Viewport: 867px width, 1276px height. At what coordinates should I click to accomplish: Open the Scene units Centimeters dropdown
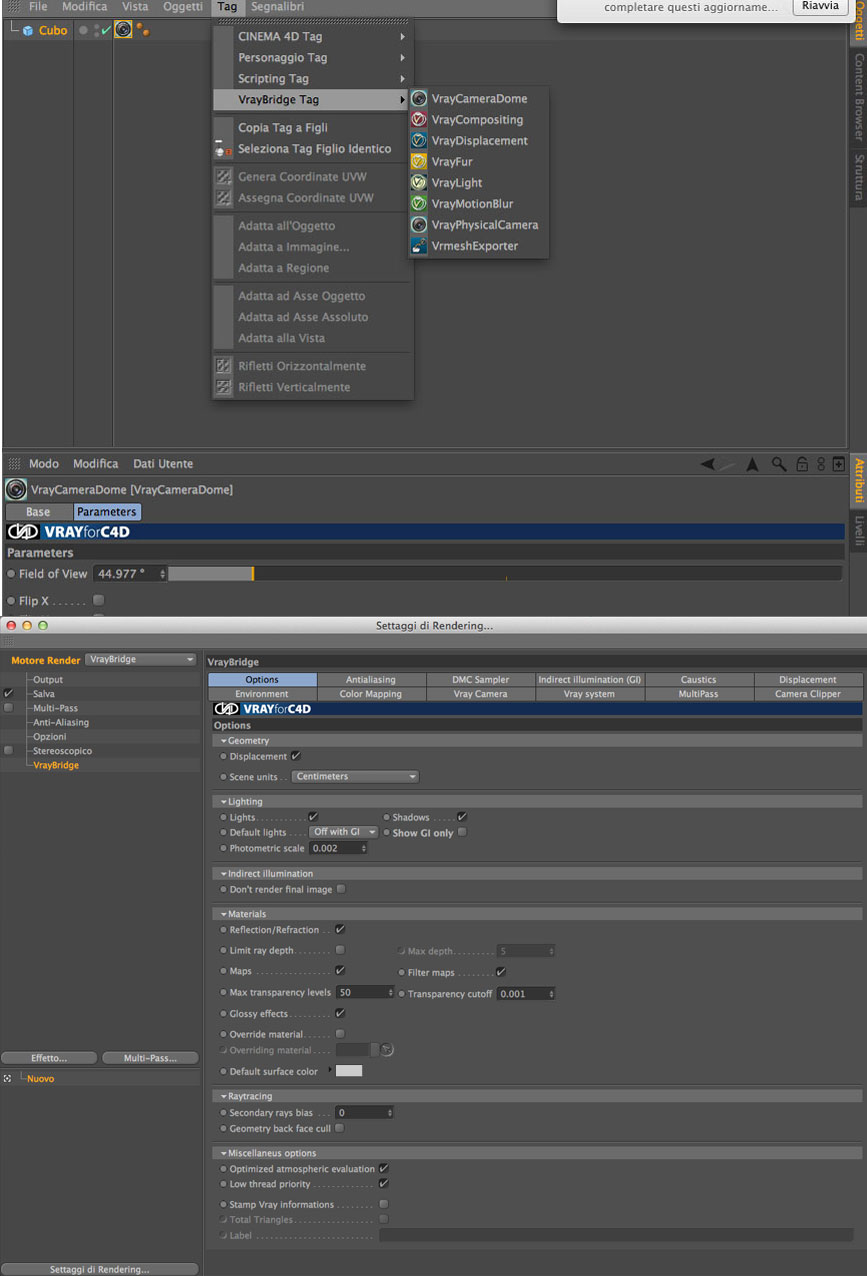[355, 776]
